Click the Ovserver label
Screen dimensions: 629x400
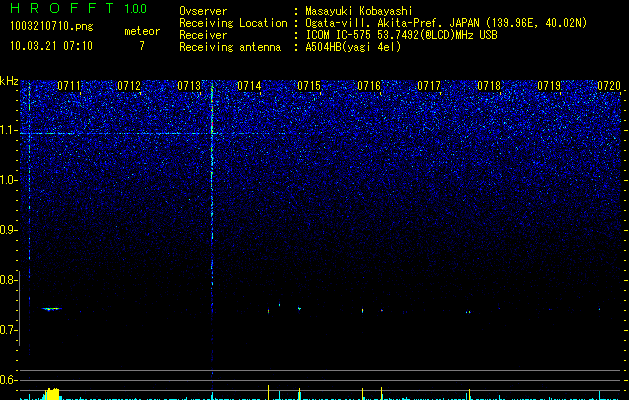(203, 11)
